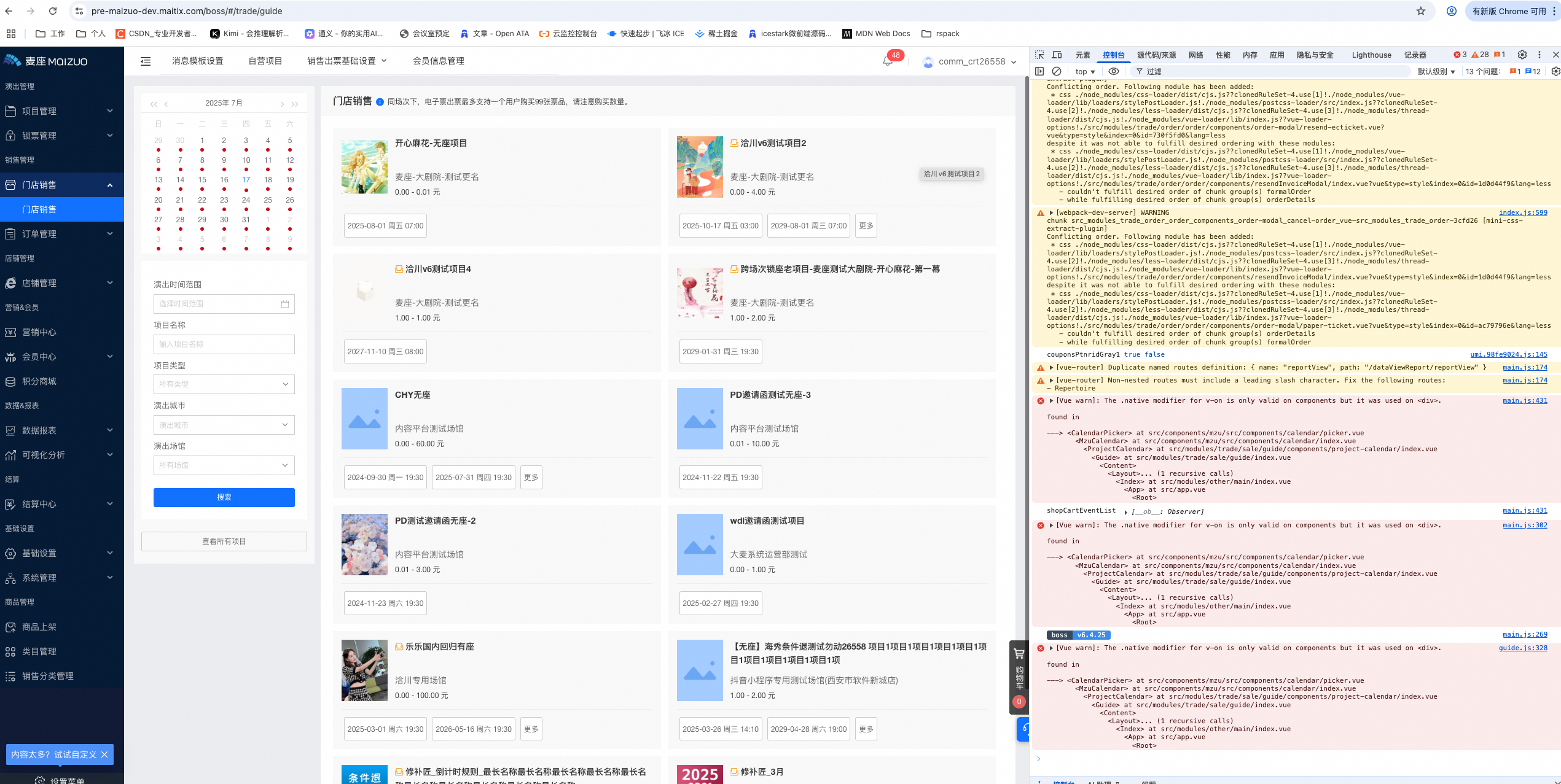Open the 会员信息管理 top menu
The height and width of the screenshot is (784, 1561).
(439, 61)
